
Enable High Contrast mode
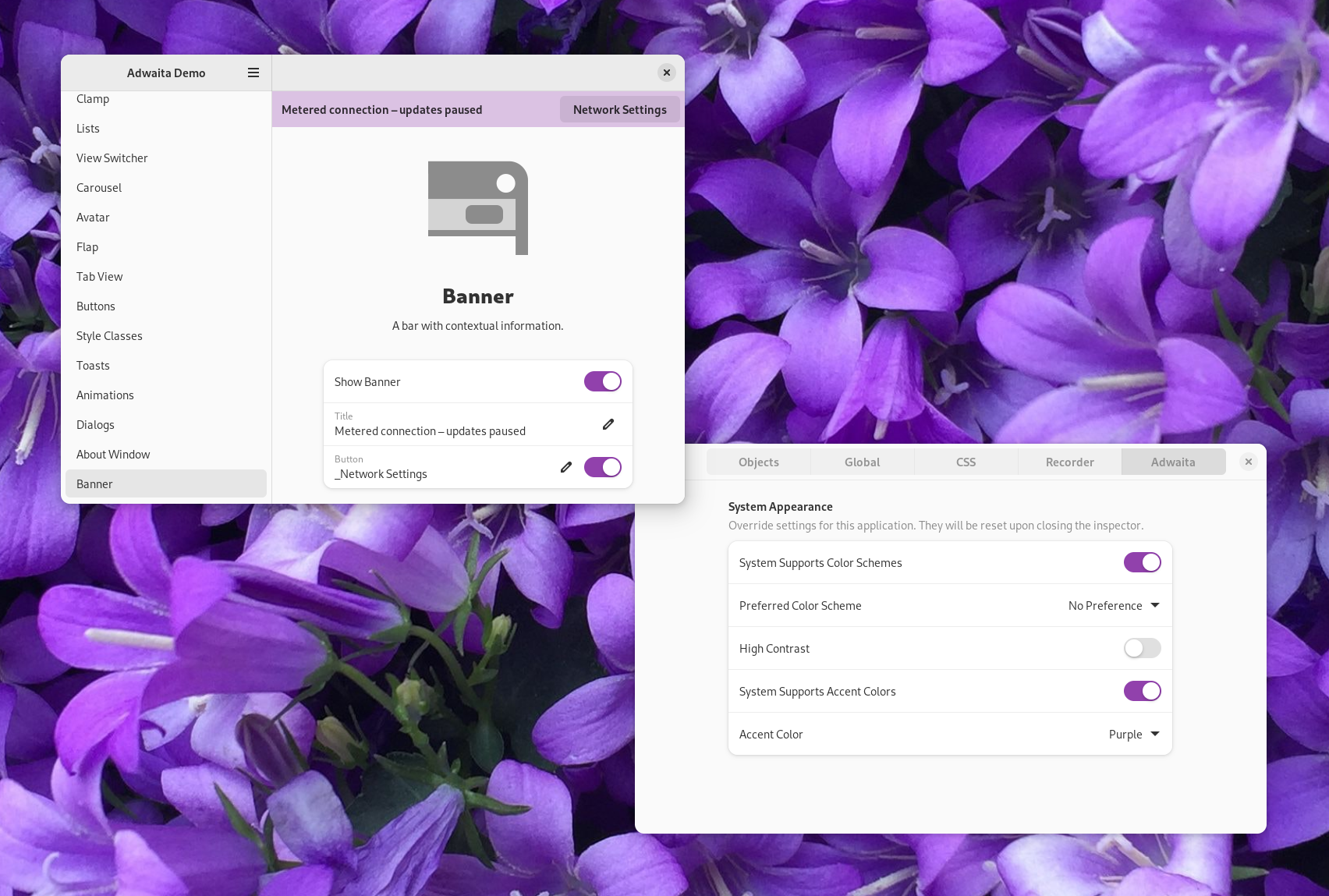point(1142,648)
